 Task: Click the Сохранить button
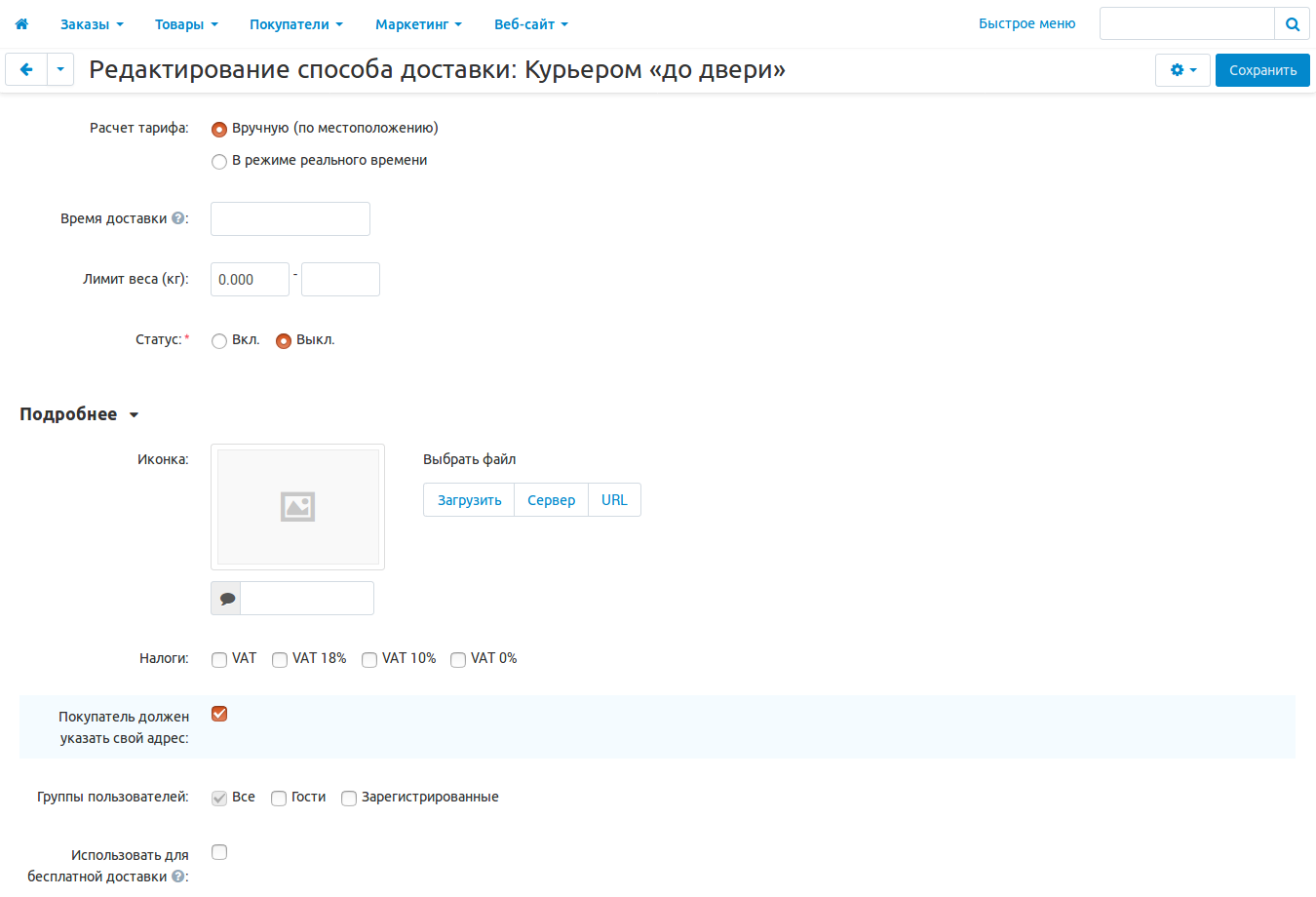pos(1262,70)
